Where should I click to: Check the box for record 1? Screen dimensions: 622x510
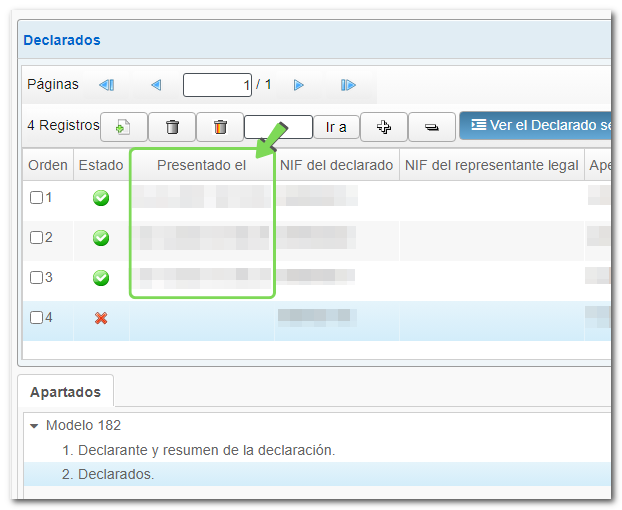point(36,198)
